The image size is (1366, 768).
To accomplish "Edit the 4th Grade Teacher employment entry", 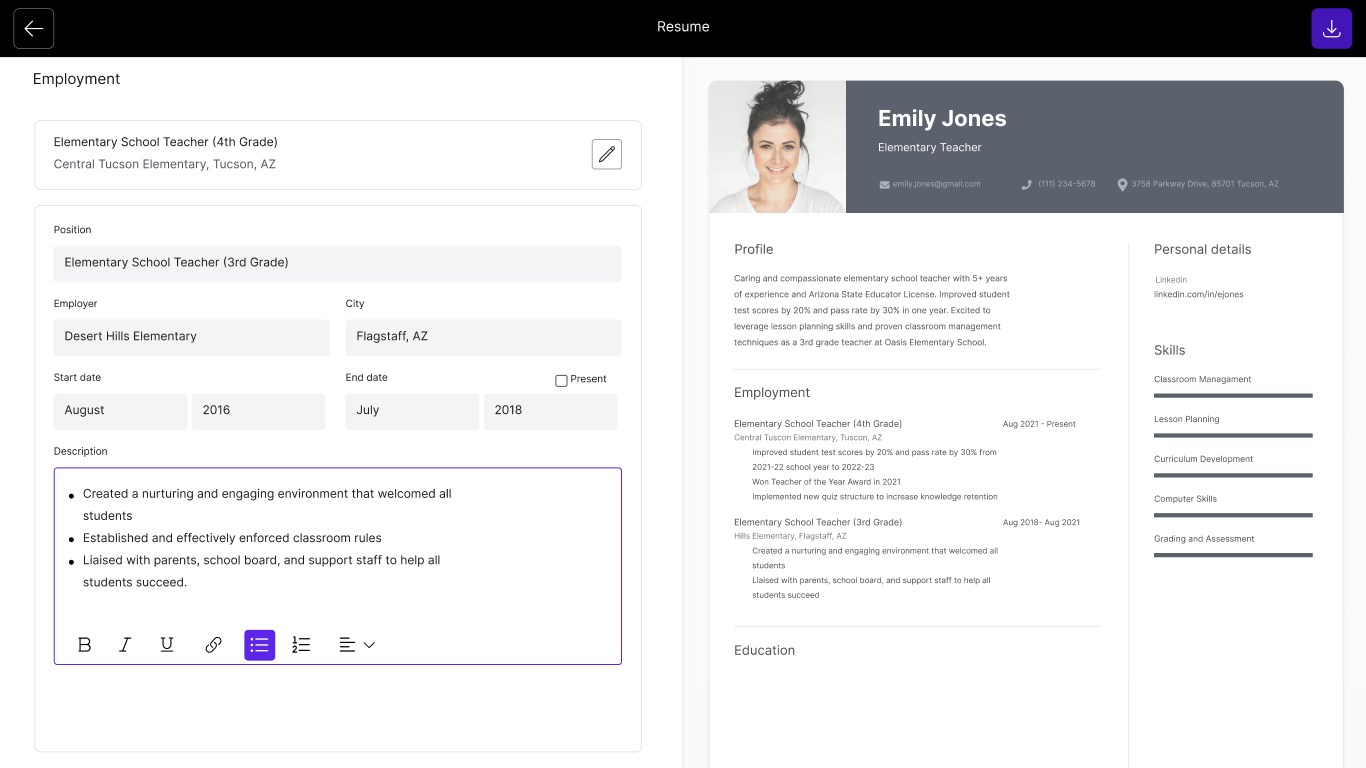I will click(x=606, y=153).
